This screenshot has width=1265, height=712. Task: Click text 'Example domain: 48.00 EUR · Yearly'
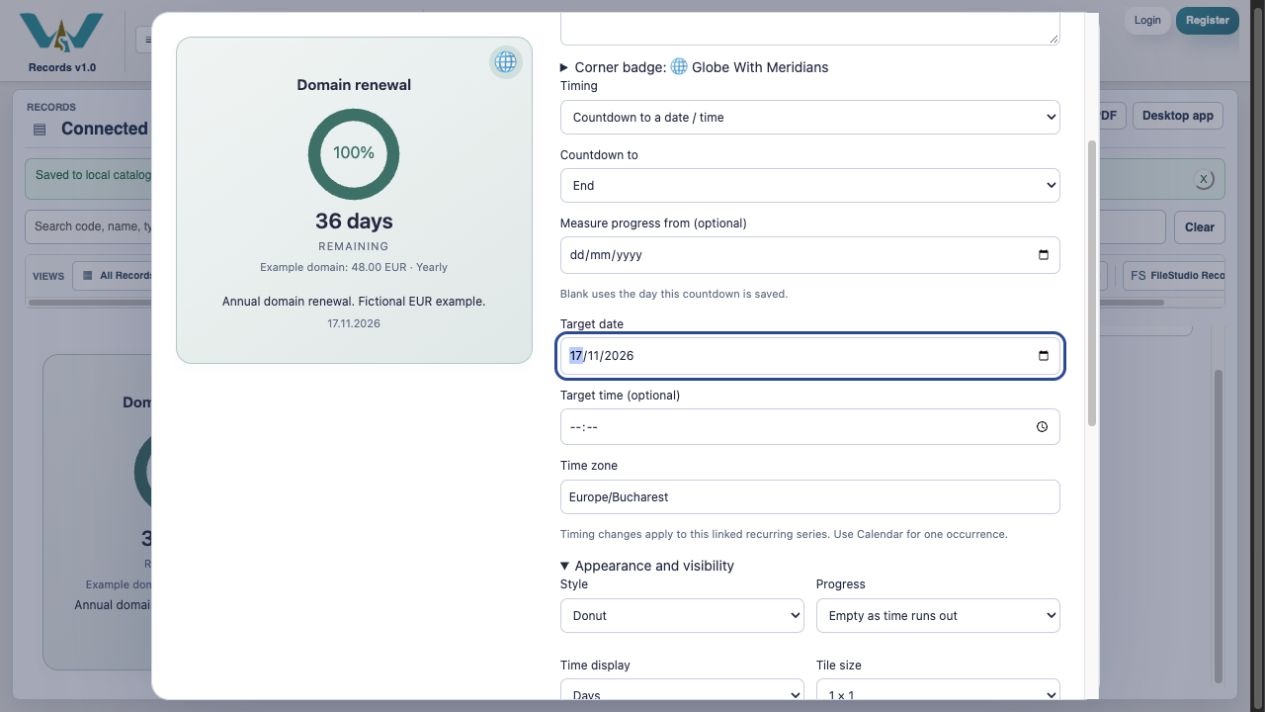pos(354,267)
